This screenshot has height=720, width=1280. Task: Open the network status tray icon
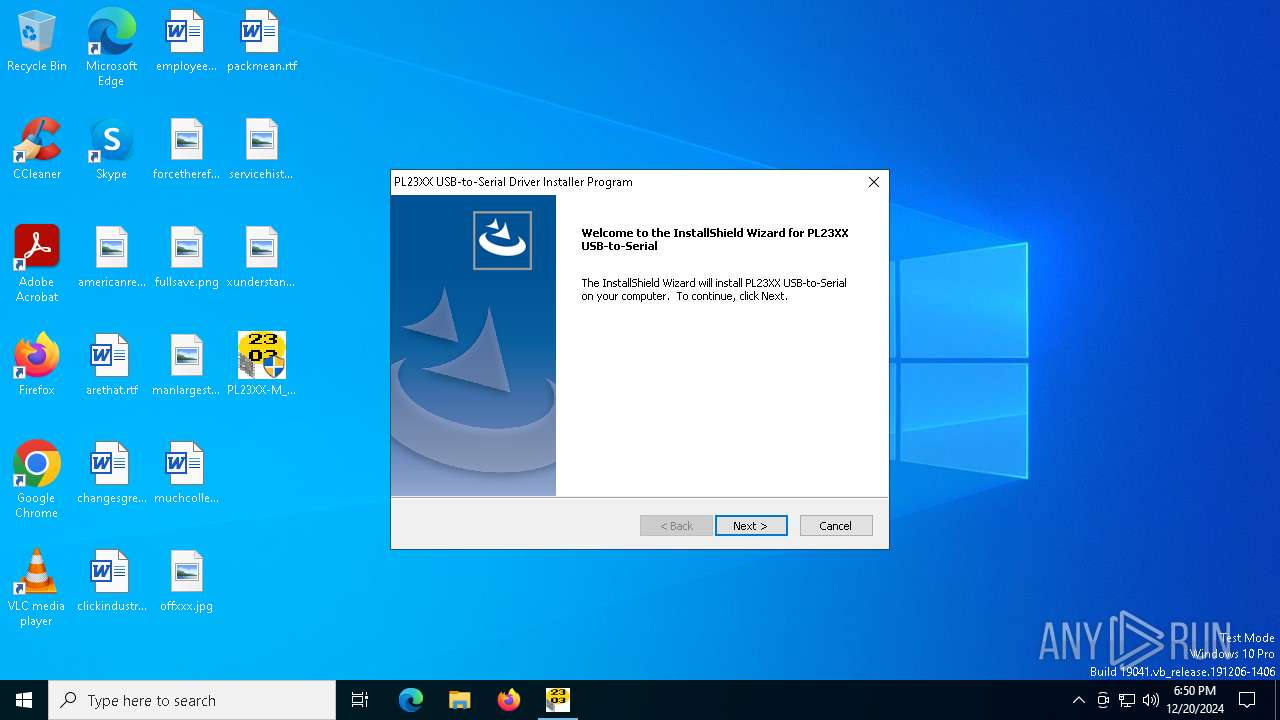[1127, 700]
